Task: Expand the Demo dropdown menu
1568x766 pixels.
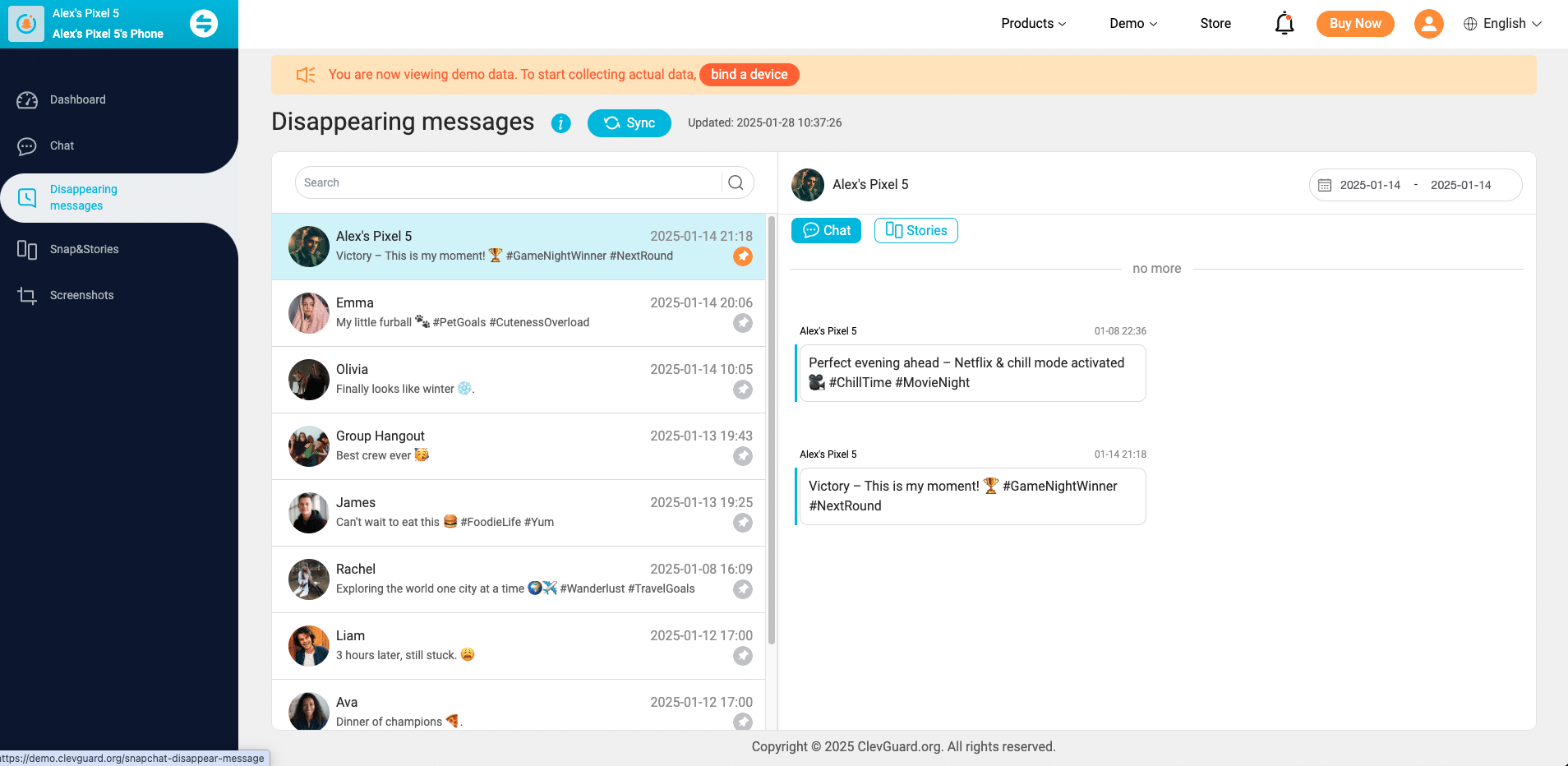Action: click(x=1132, y=24)
